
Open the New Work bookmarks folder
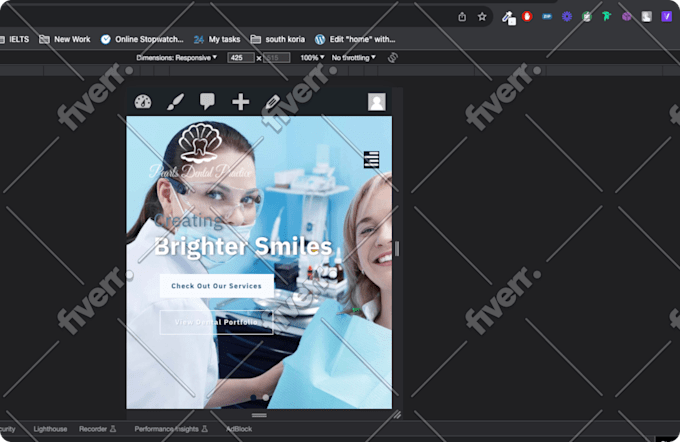[65, 39]
